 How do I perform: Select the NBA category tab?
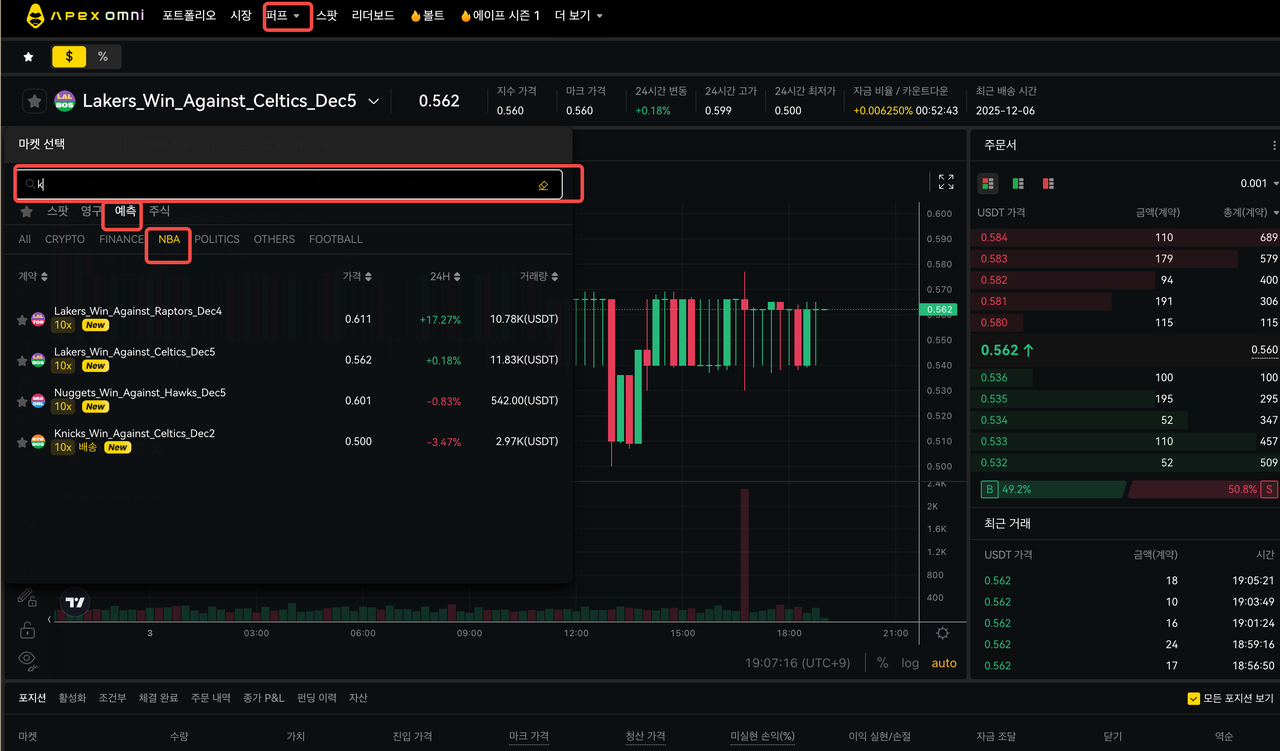(x=169, y=240)
